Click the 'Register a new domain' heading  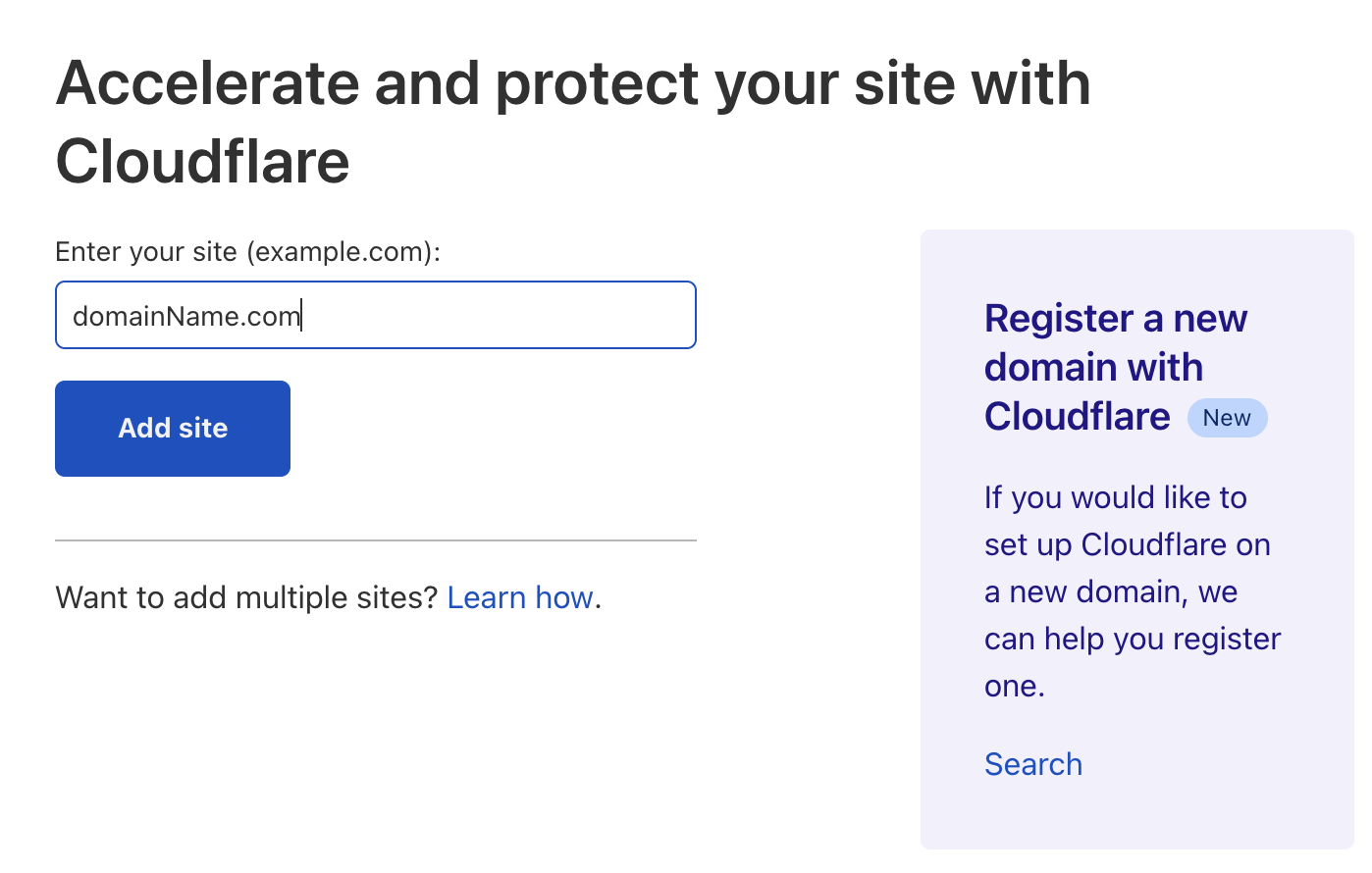[x=1115, y=319]
